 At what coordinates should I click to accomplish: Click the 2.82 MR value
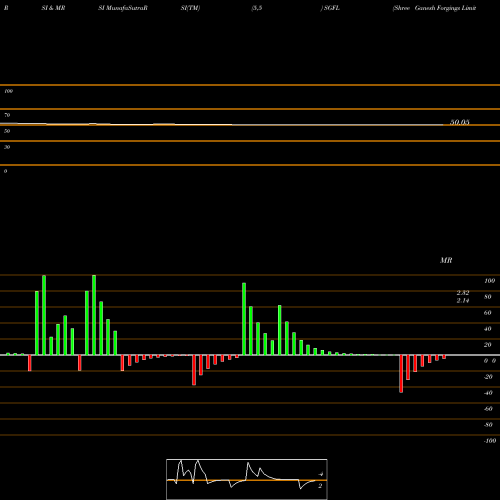point(463,293)
